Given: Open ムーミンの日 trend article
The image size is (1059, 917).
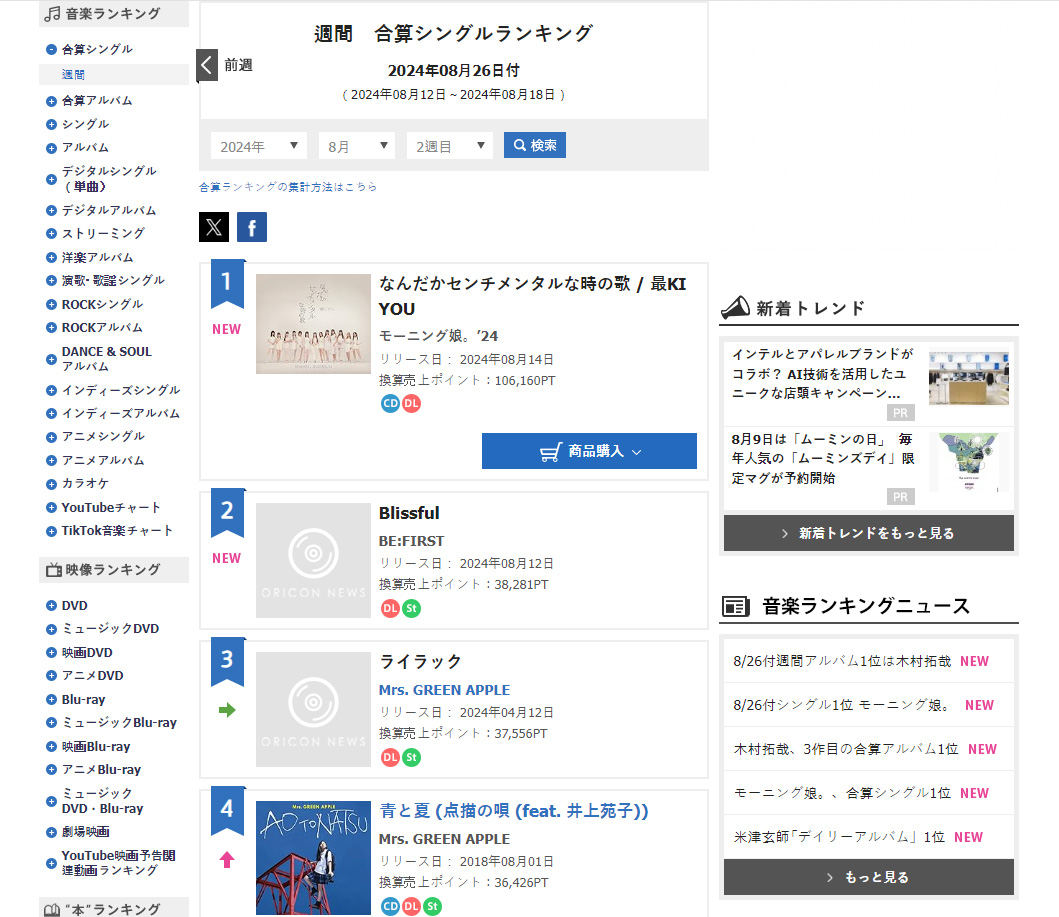Looking at the screenshot, I should click(823, 458).
